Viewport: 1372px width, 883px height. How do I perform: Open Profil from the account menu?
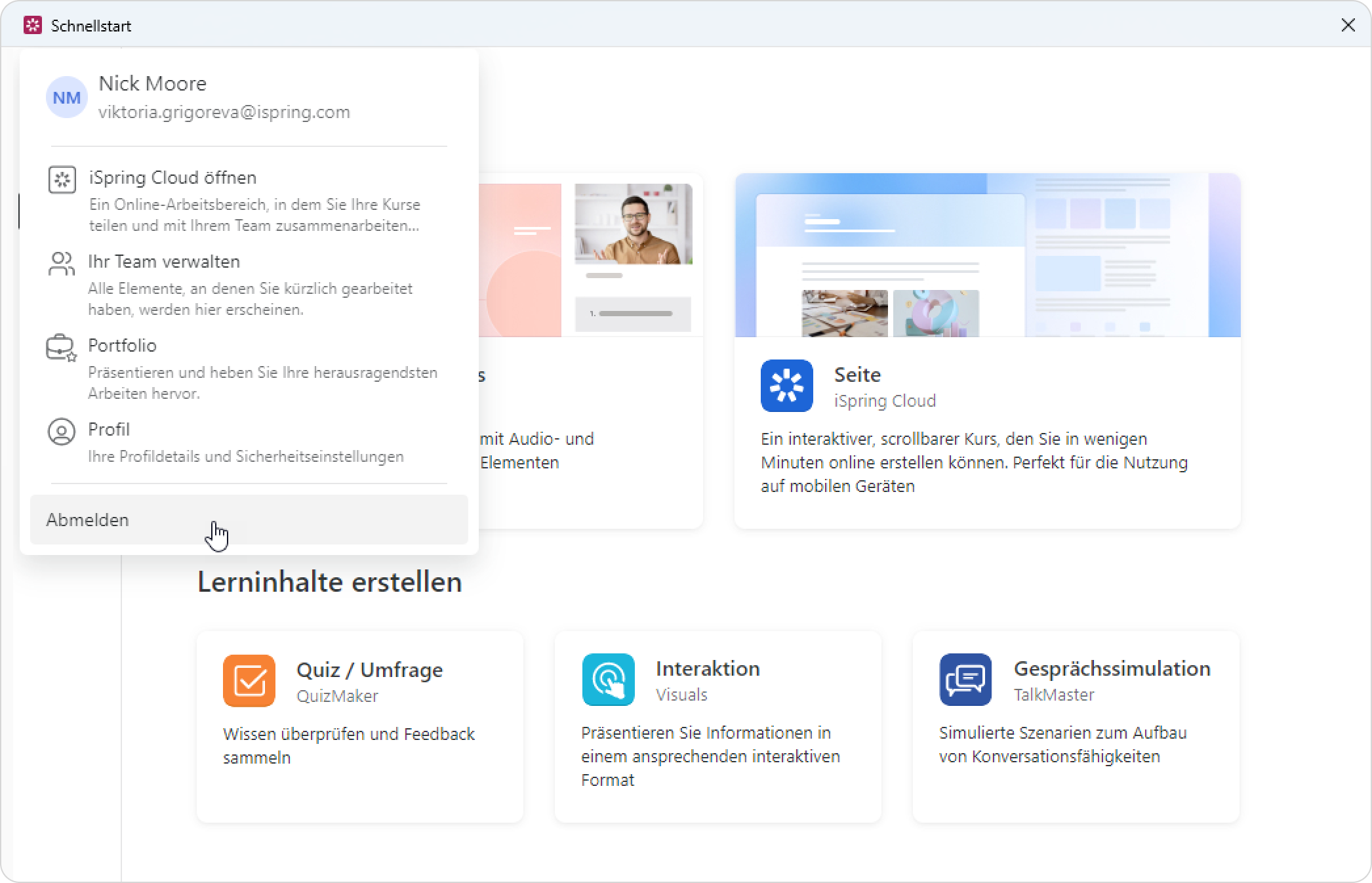[249, 442]
